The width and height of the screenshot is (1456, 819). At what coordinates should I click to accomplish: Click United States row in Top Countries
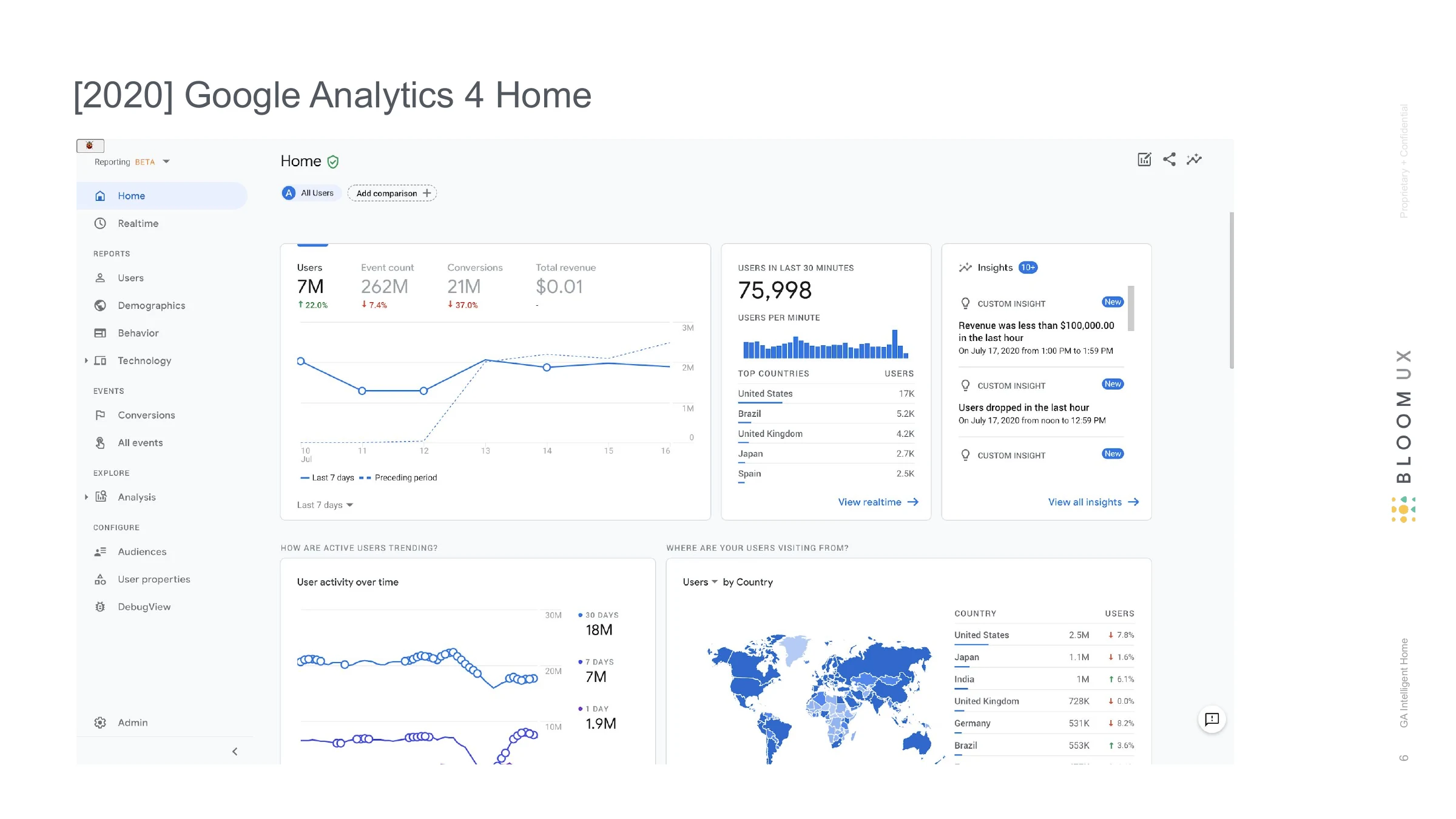826,394
